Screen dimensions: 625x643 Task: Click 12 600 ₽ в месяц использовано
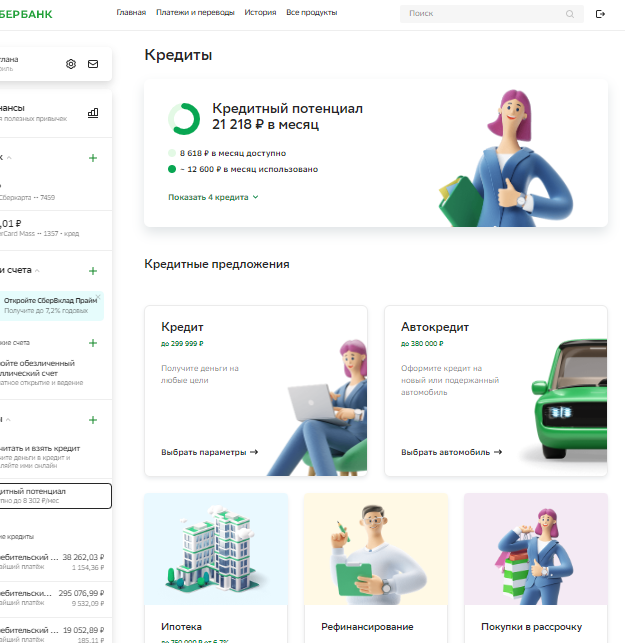coord(249,169)
